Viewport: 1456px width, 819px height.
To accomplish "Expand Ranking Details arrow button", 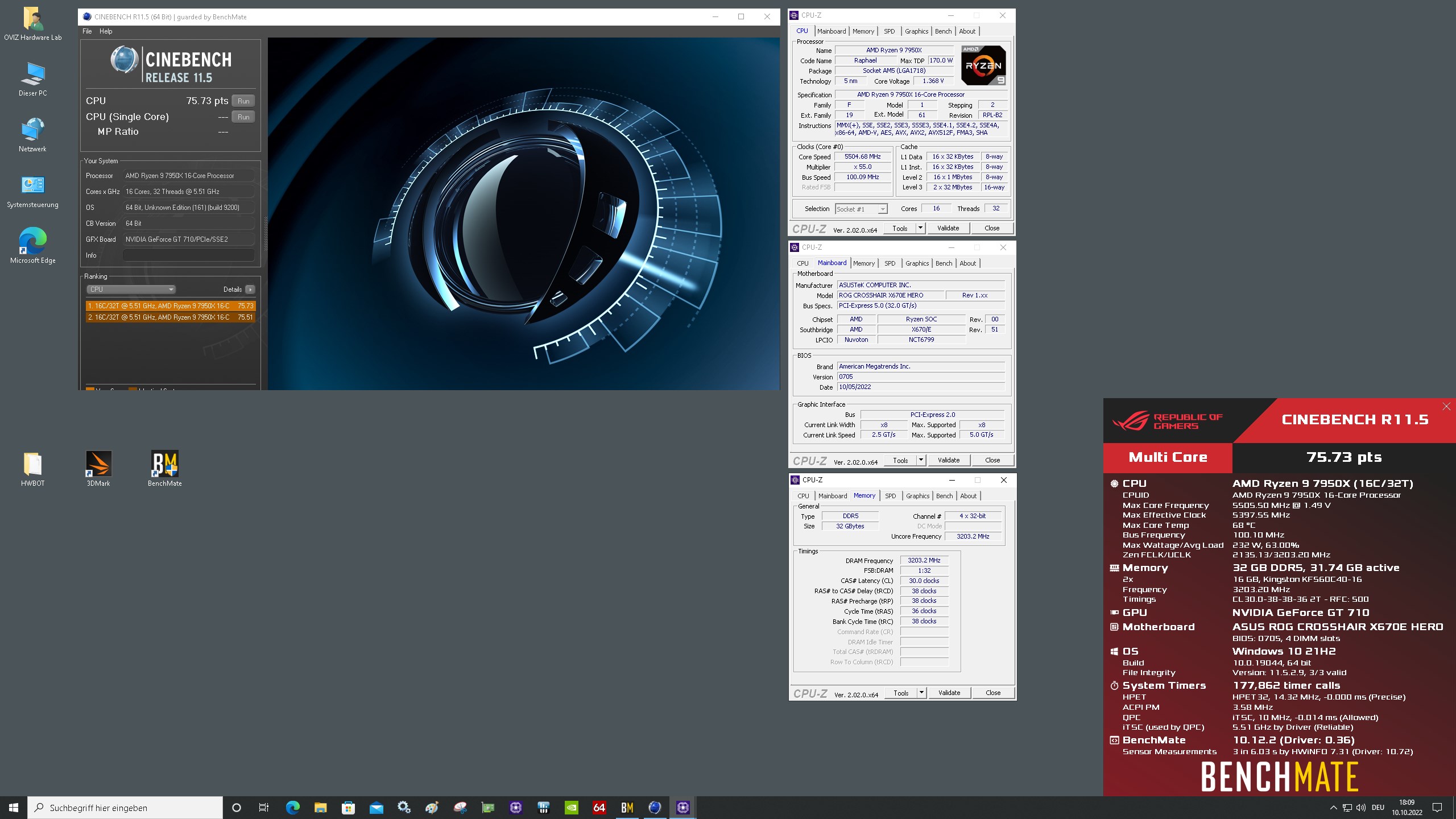I will 250,289.
